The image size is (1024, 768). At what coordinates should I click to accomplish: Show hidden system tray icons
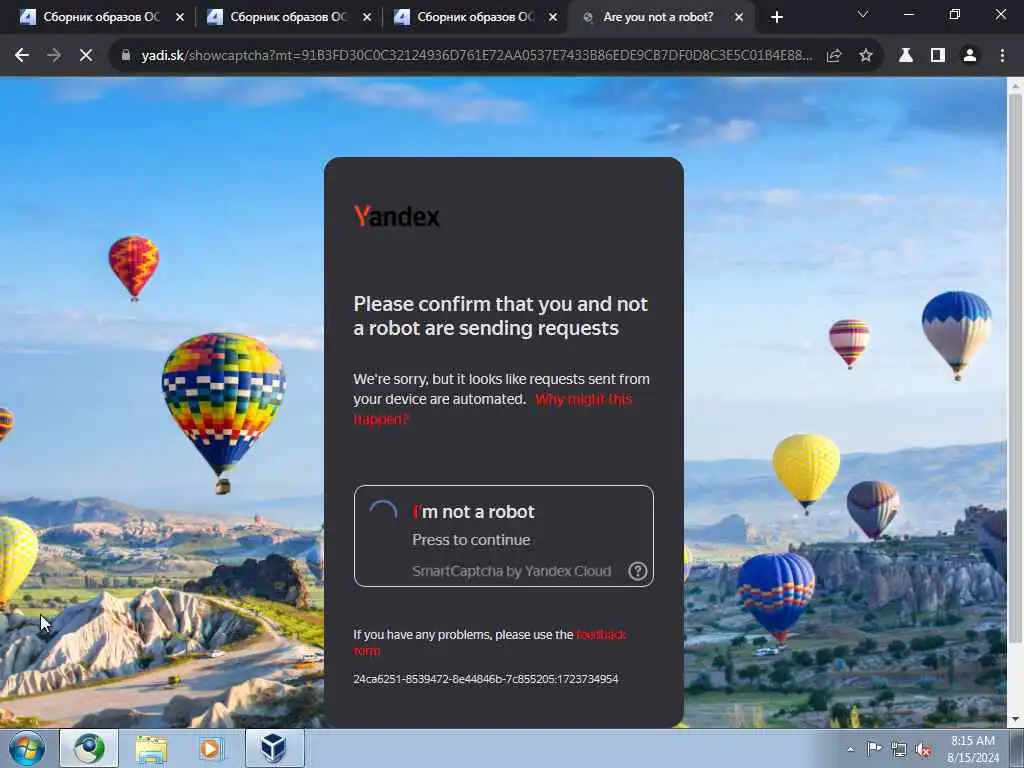click(850, 749)
